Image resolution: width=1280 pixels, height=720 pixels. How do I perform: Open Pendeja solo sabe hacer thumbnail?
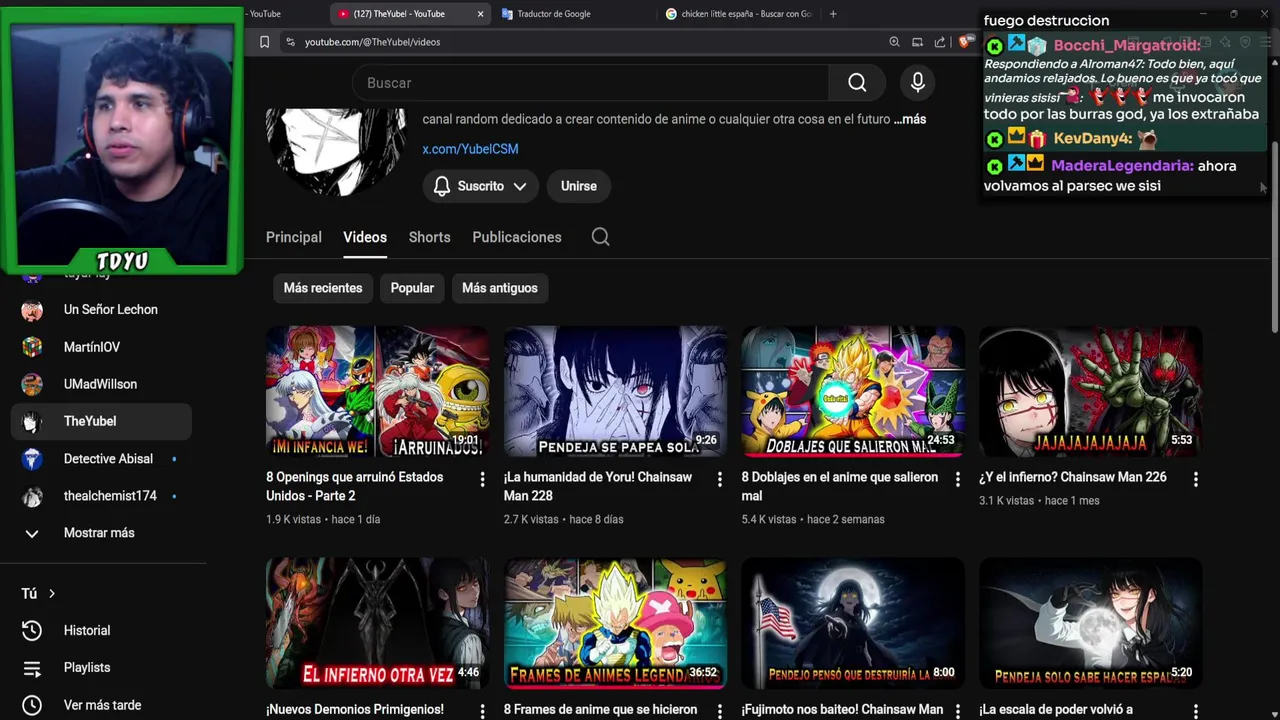point(1090,624)
